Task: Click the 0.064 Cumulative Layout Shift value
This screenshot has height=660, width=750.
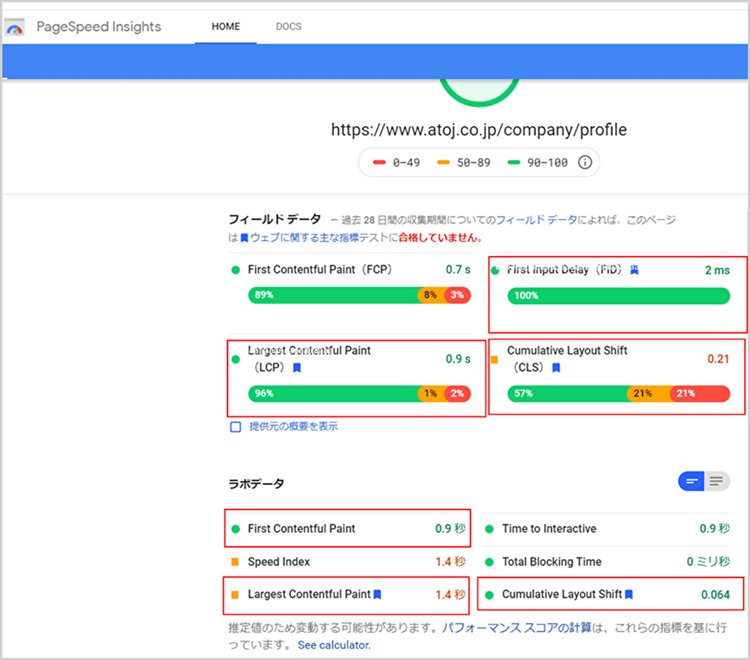Action: (715, 594)
